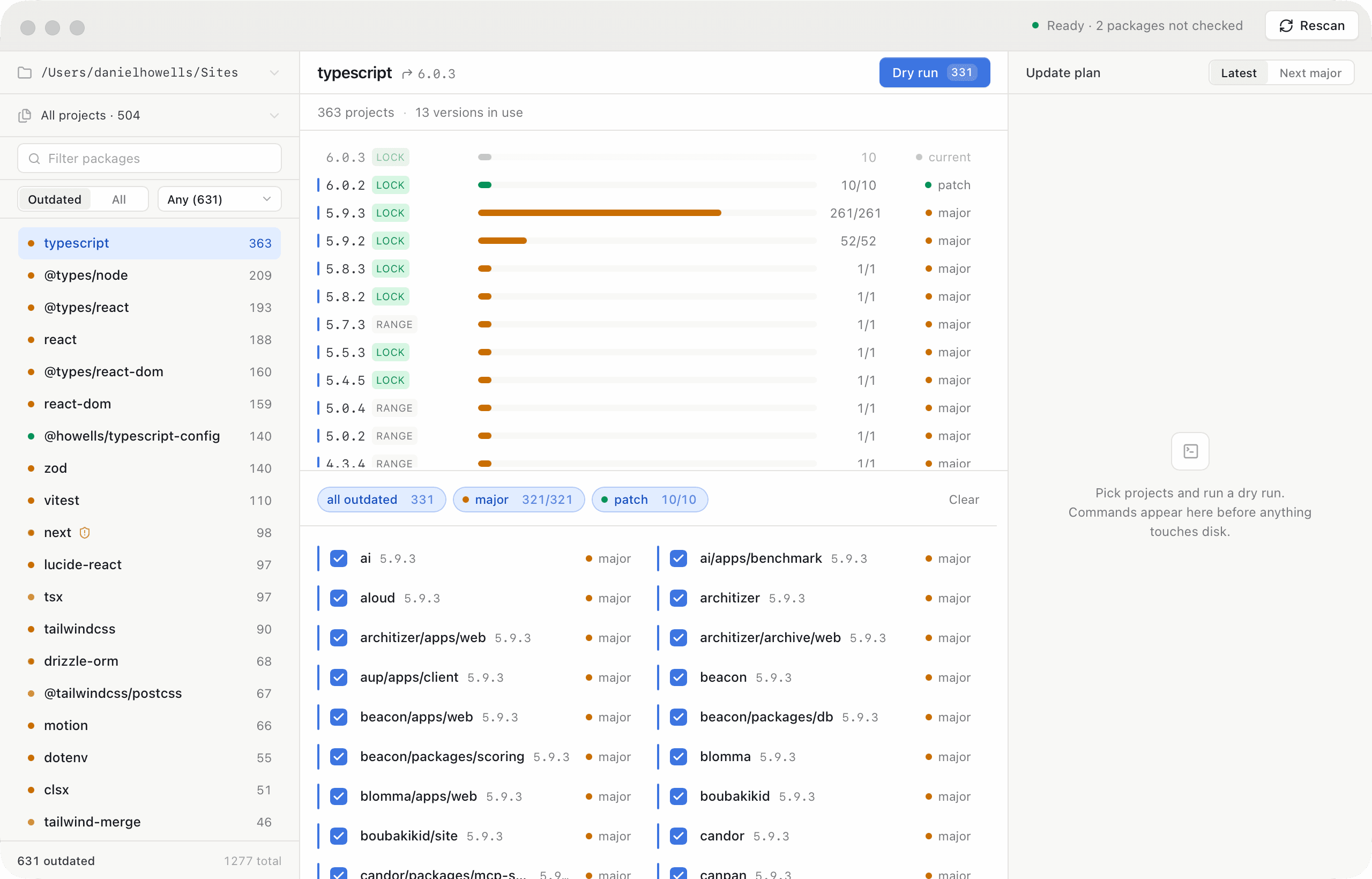Click the RANGE badge on version 5.7.3

(394, 324)
